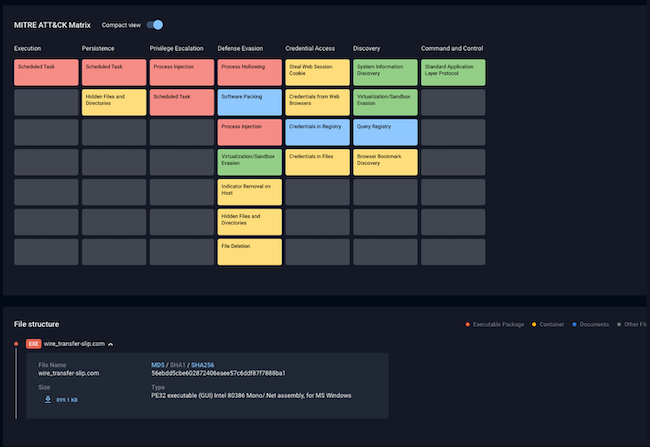Viewport: 650px width, 447px height.
Task: Select wire_transfer-slip.com in file structure tree
Action: point(74,344)
